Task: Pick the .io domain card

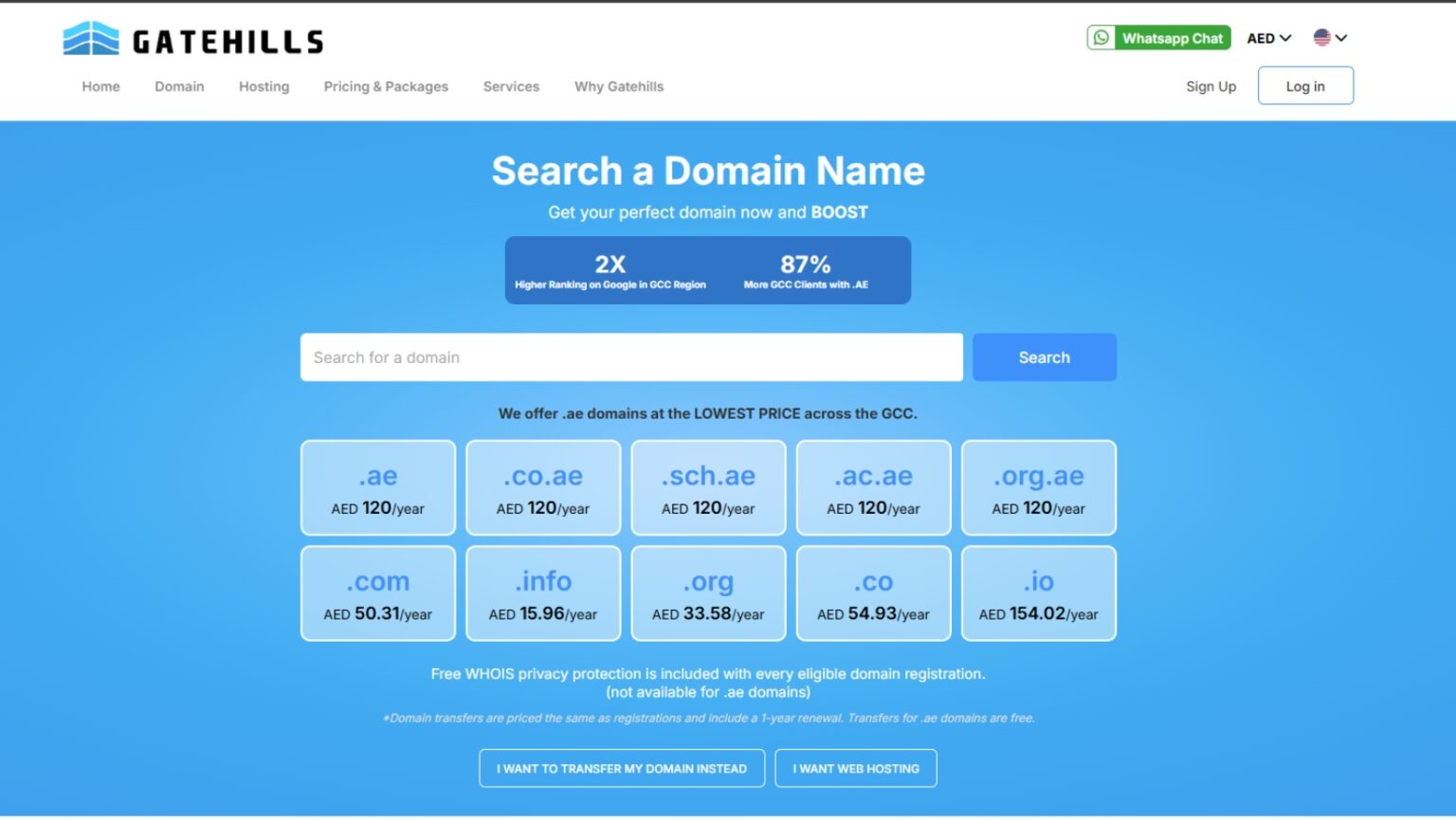Action: [x=1038, y=594]
